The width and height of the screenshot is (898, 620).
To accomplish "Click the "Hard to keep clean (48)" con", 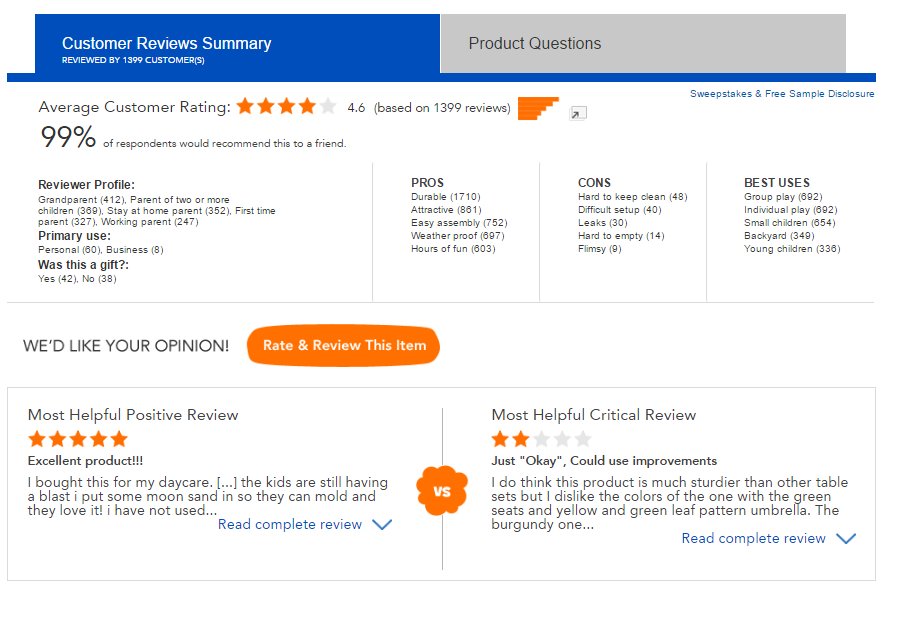I will tap(633, 197).
